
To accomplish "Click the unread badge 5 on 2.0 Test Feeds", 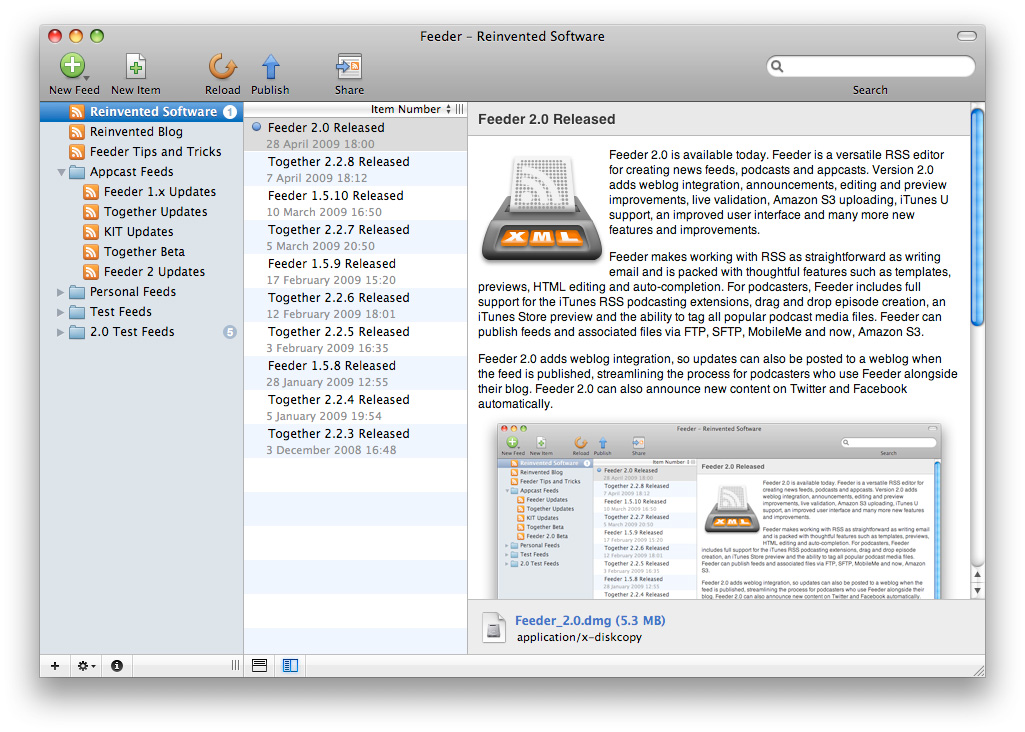I will [x=229, y=332].
